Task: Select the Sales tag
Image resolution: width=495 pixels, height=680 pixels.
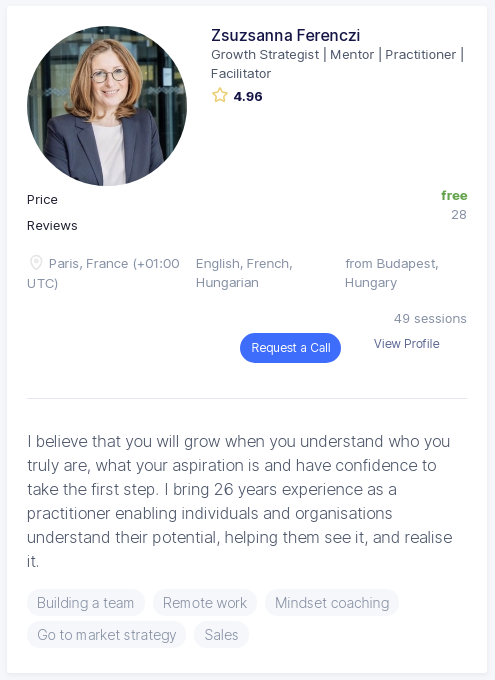Action: pyautogui.click(x=221, y=635)
